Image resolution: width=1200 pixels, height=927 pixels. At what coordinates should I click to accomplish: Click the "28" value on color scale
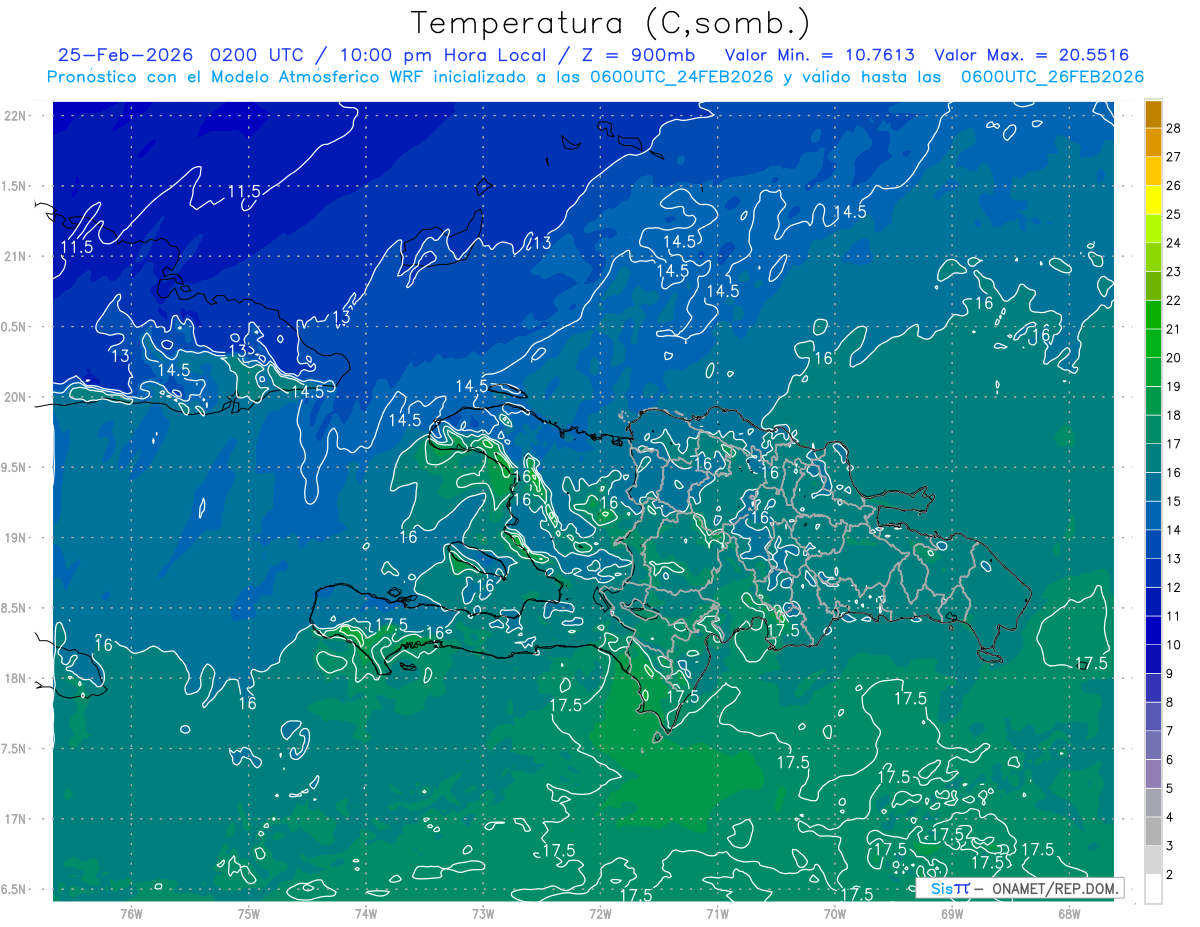click(x=1174, y=128)
